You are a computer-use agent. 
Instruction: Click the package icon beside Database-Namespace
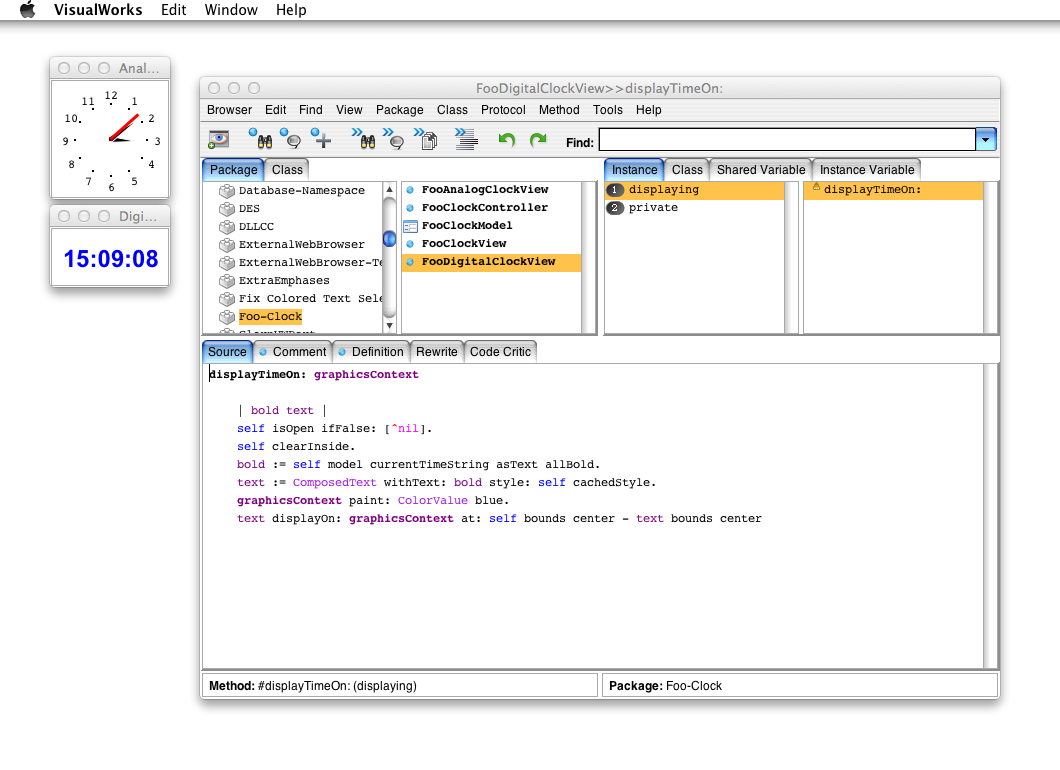(226, 191)
